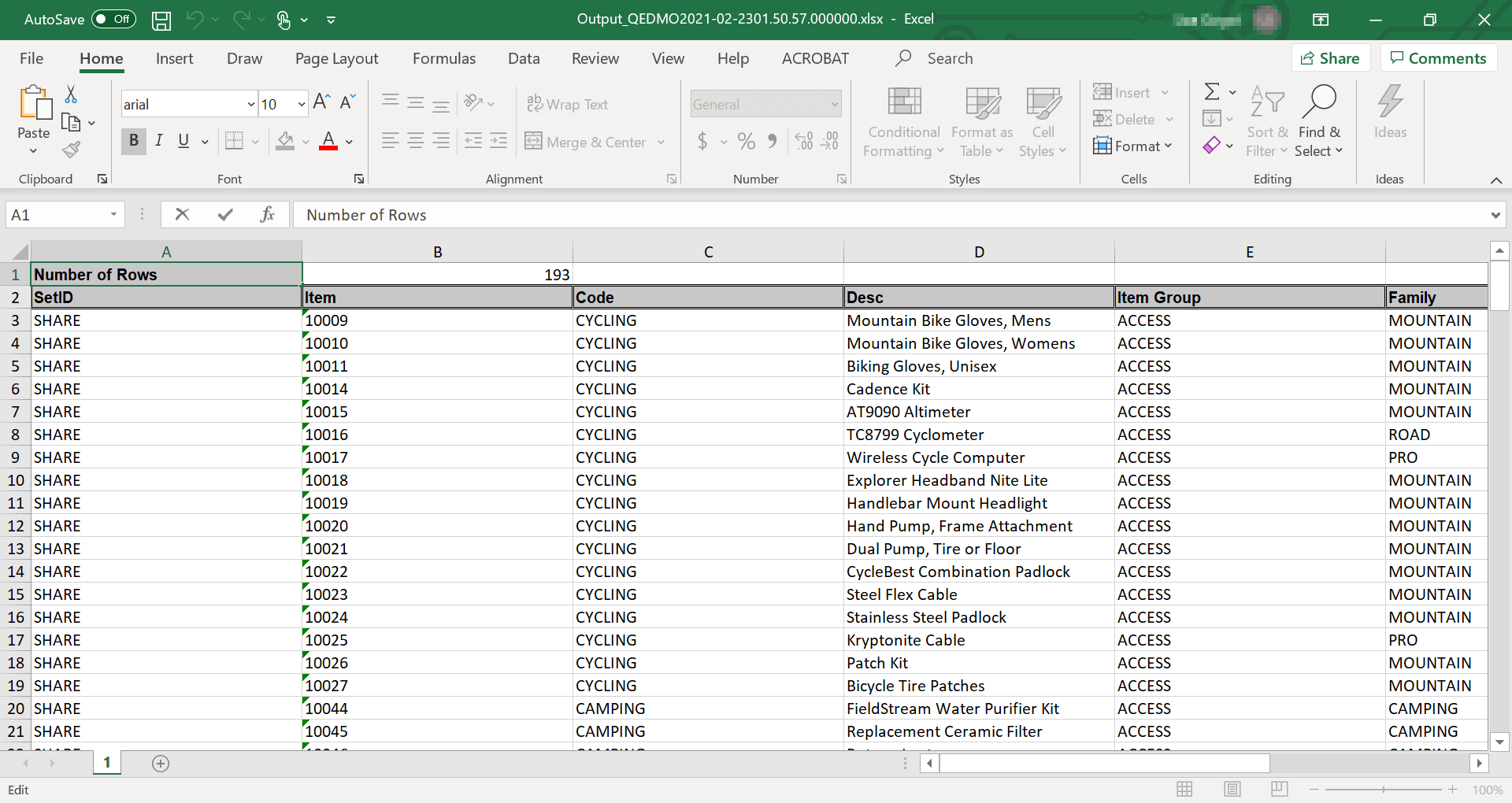Select the Merge & Center icon
Viewport: 1512px width, 803px height.
tap(535, 142)
